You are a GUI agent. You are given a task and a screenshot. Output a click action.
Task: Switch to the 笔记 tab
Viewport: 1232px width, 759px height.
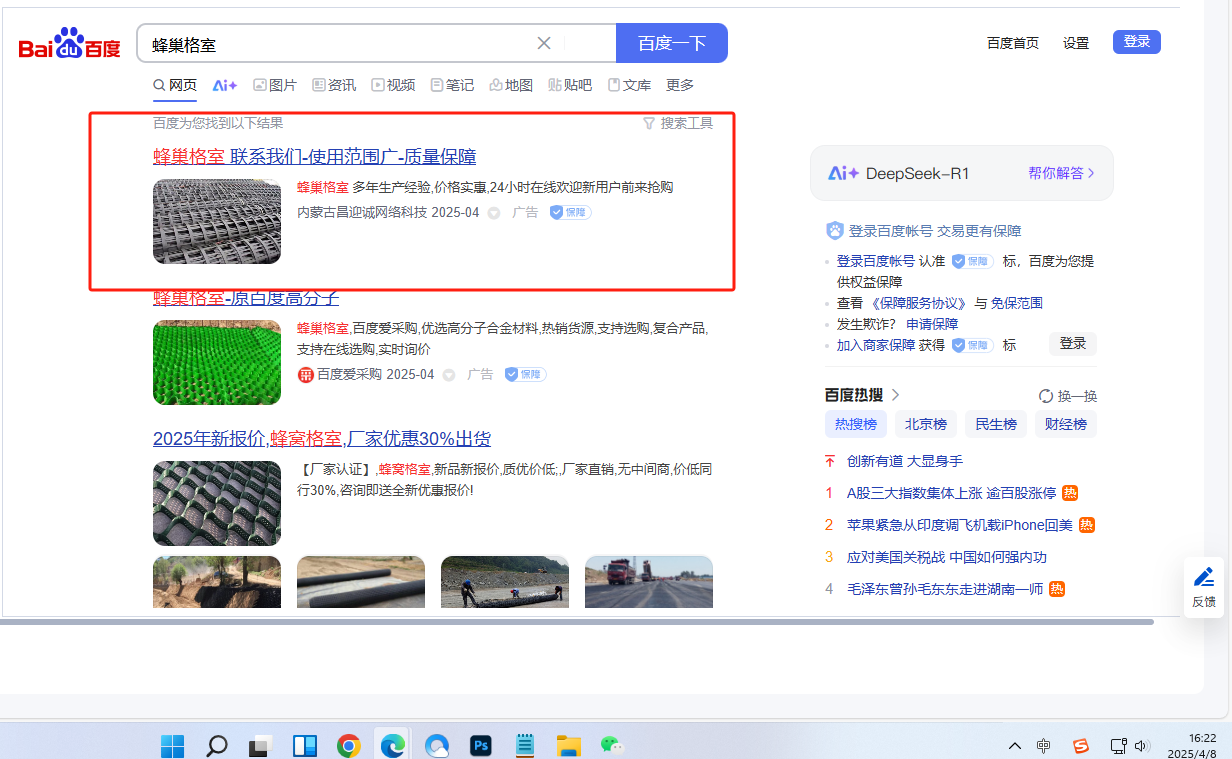point(452,85)
